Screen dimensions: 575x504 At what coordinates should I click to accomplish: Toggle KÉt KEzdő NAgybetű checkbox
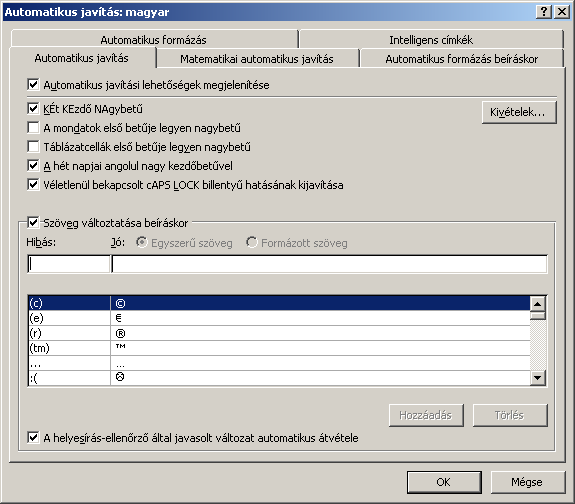[33, 109]
